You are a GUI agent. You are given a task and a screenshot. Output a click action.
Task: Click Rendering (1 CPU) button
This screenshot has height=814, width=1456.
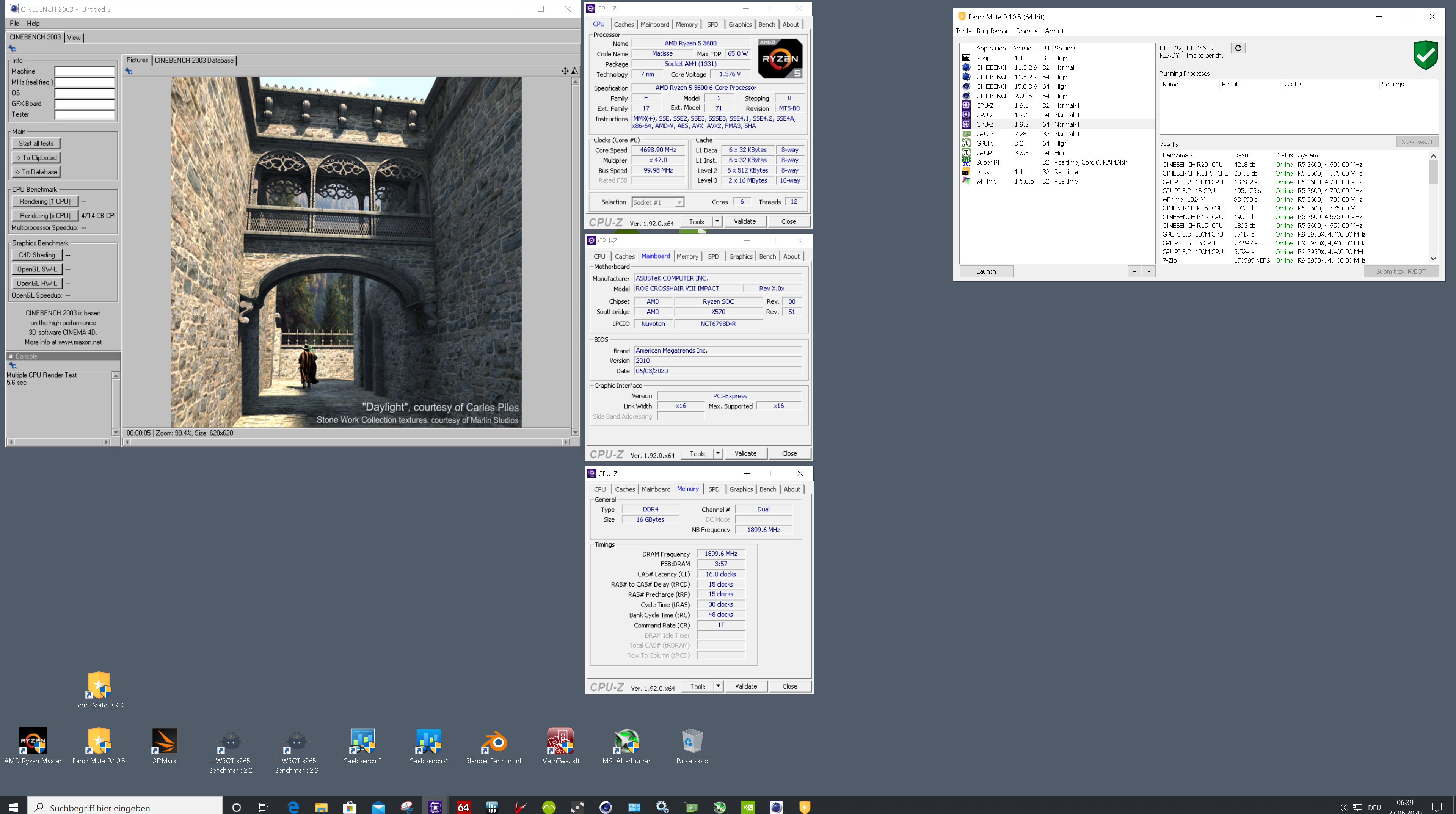tap(45, 201)
